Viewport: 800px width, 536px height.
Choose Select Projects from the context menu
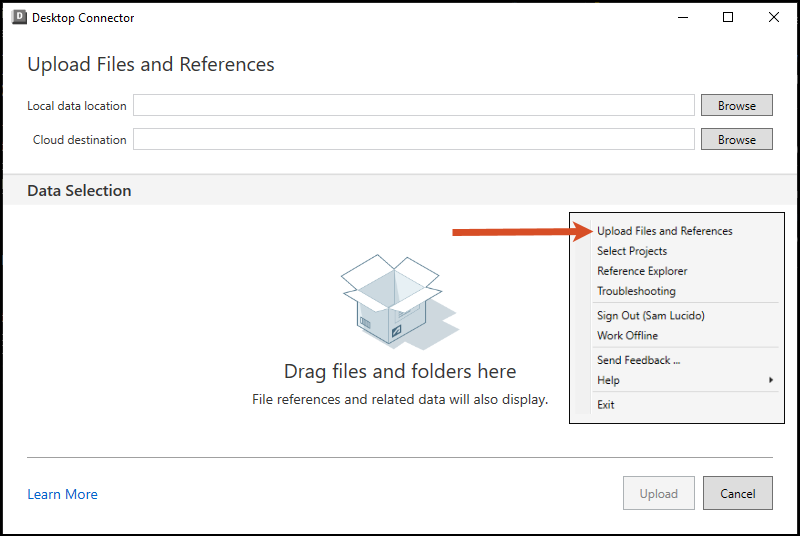632,251
